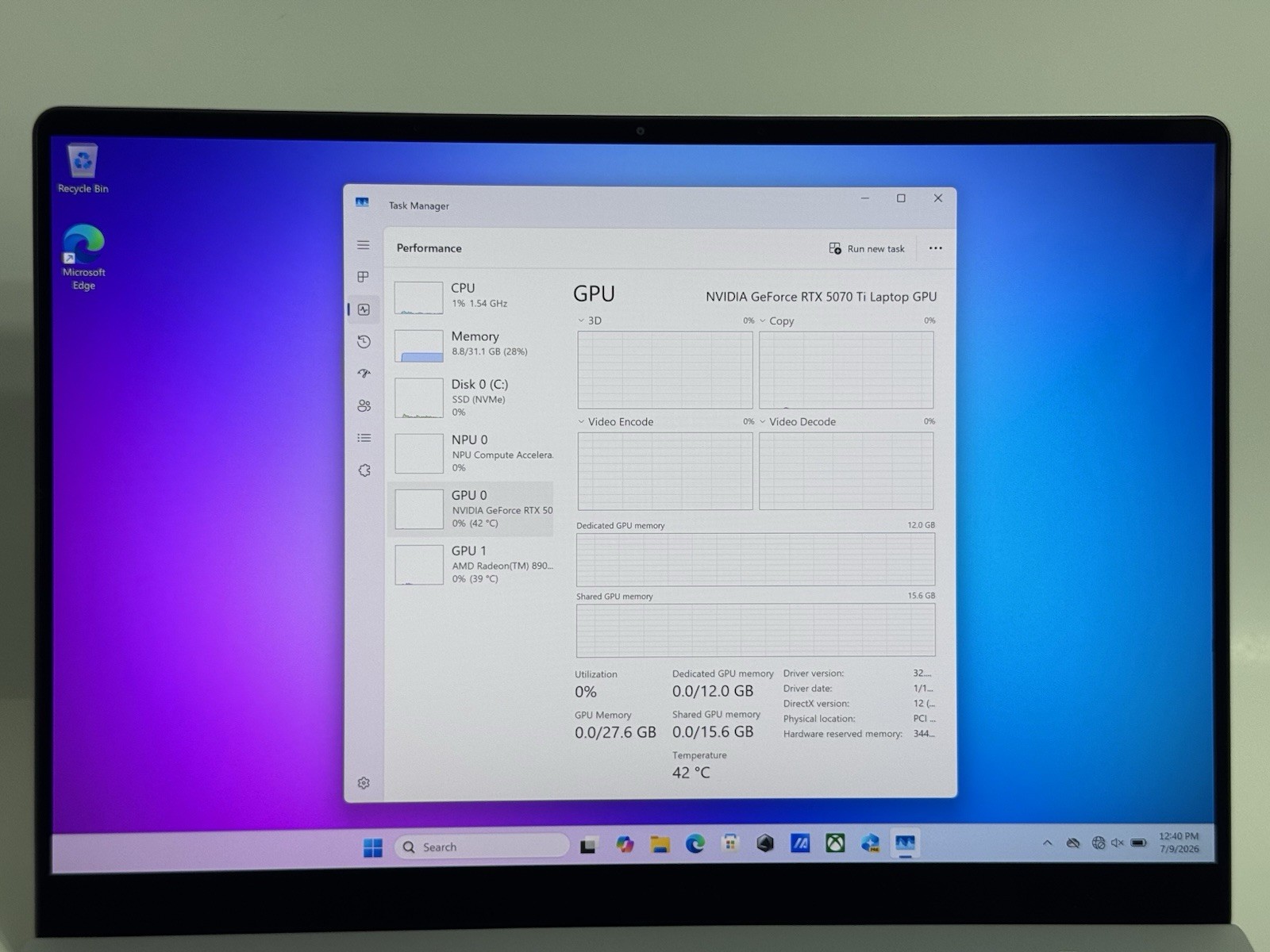This screenshot has height=952, width=1270.
Task: Click the '0.0/12.0 GB' dedicated memory value
Action: pos(712,691)
